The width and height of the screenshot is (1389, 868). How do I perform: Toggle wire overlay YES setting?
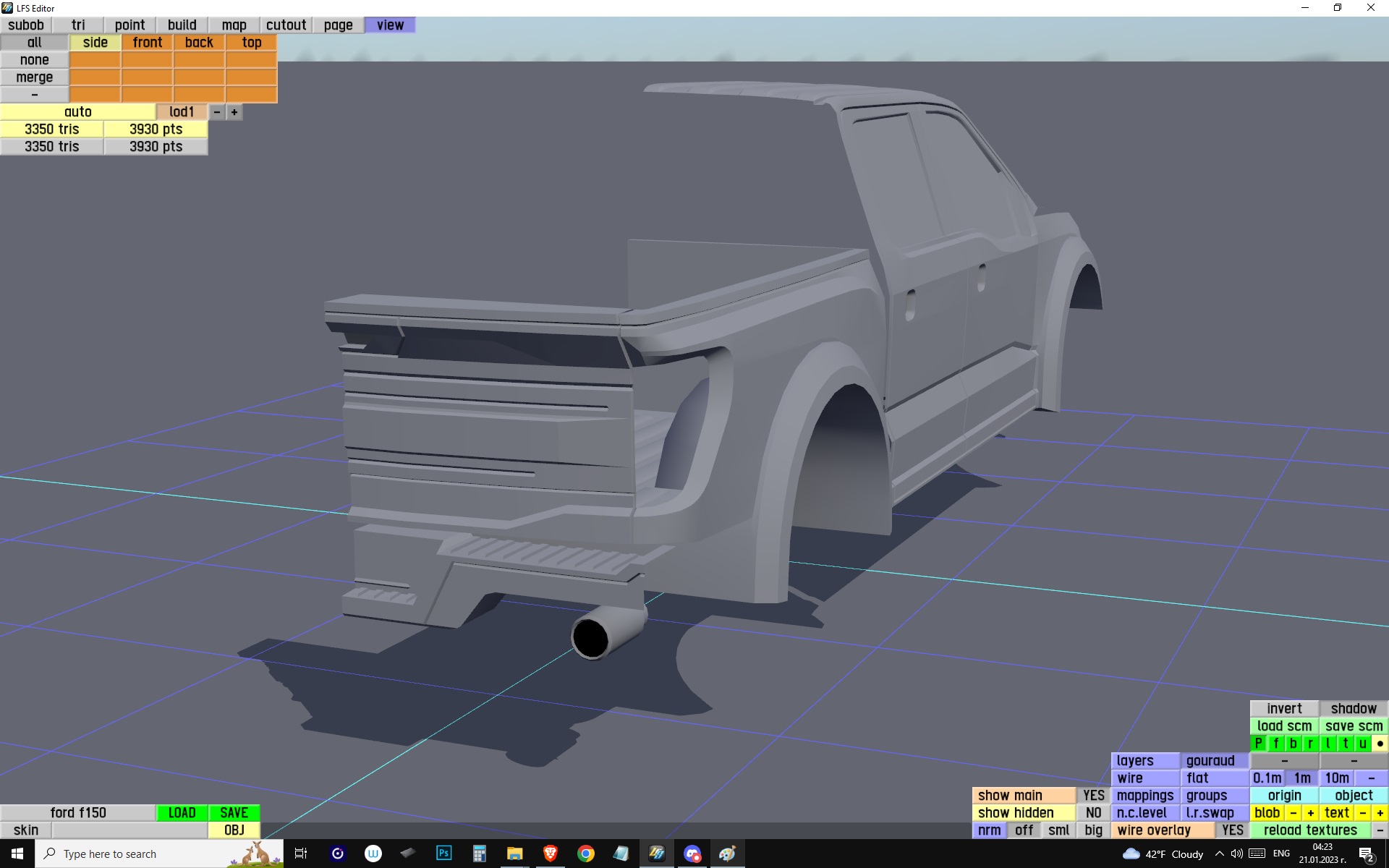[x=1232, y=830]
